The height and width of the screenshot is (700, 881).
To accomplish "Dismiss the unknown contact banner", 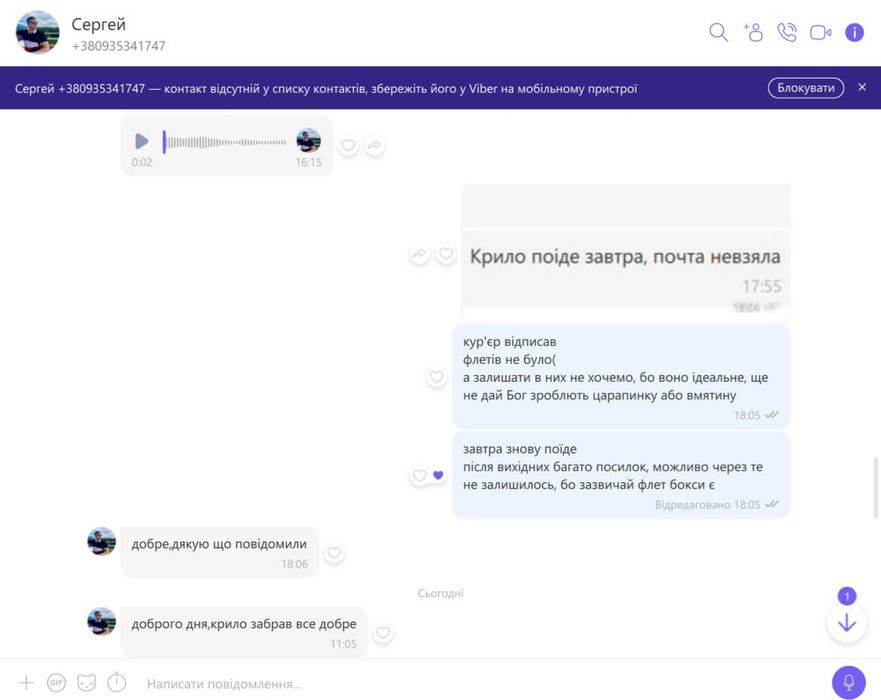I will 862,87.
